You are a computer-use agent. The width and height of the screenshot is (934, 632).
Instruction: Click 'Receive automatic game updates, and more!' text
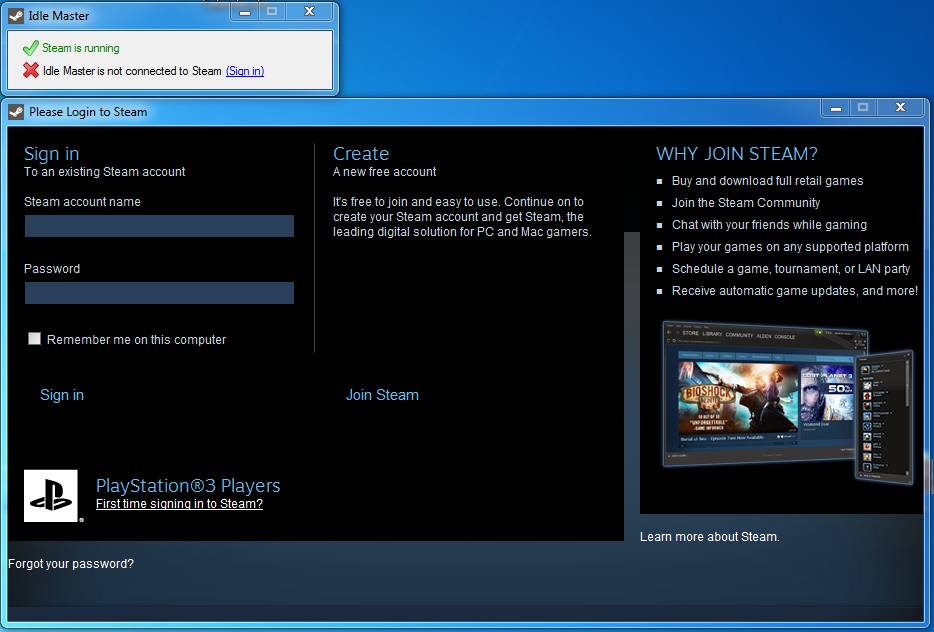point(795,291)
